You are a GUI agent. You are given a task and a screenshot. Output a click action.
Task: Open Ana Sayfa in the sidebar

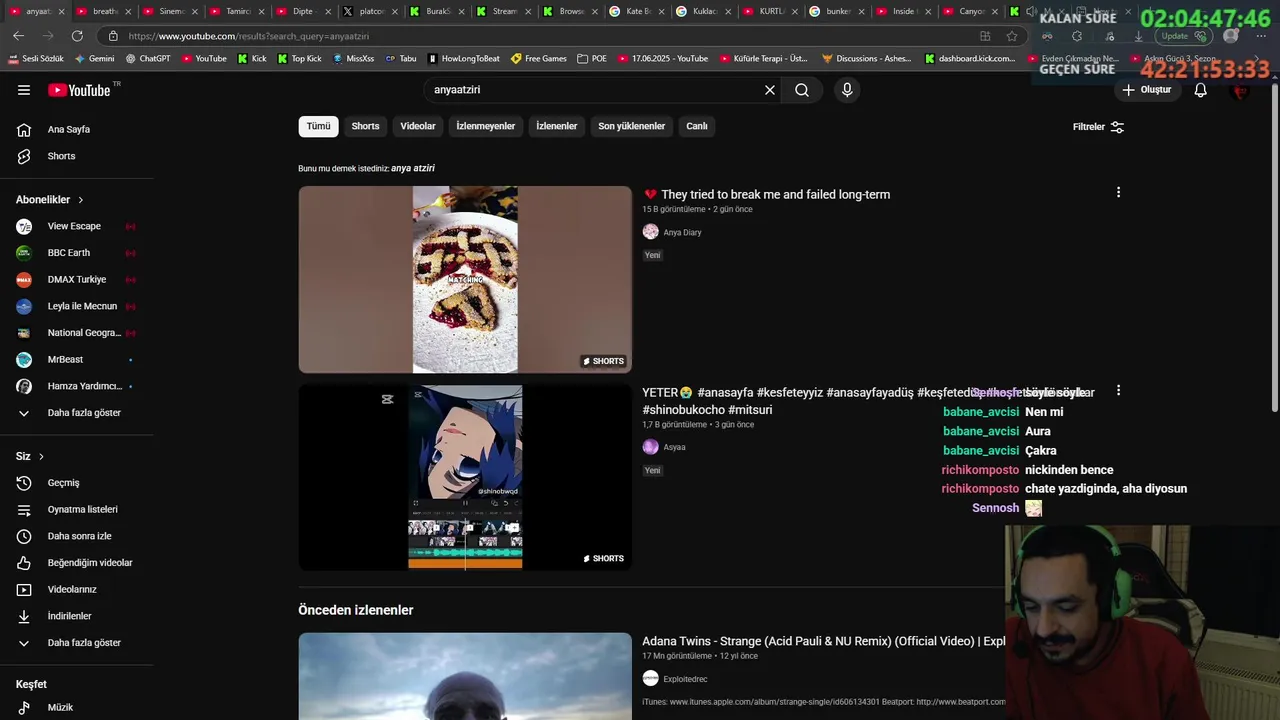point(77,129)
